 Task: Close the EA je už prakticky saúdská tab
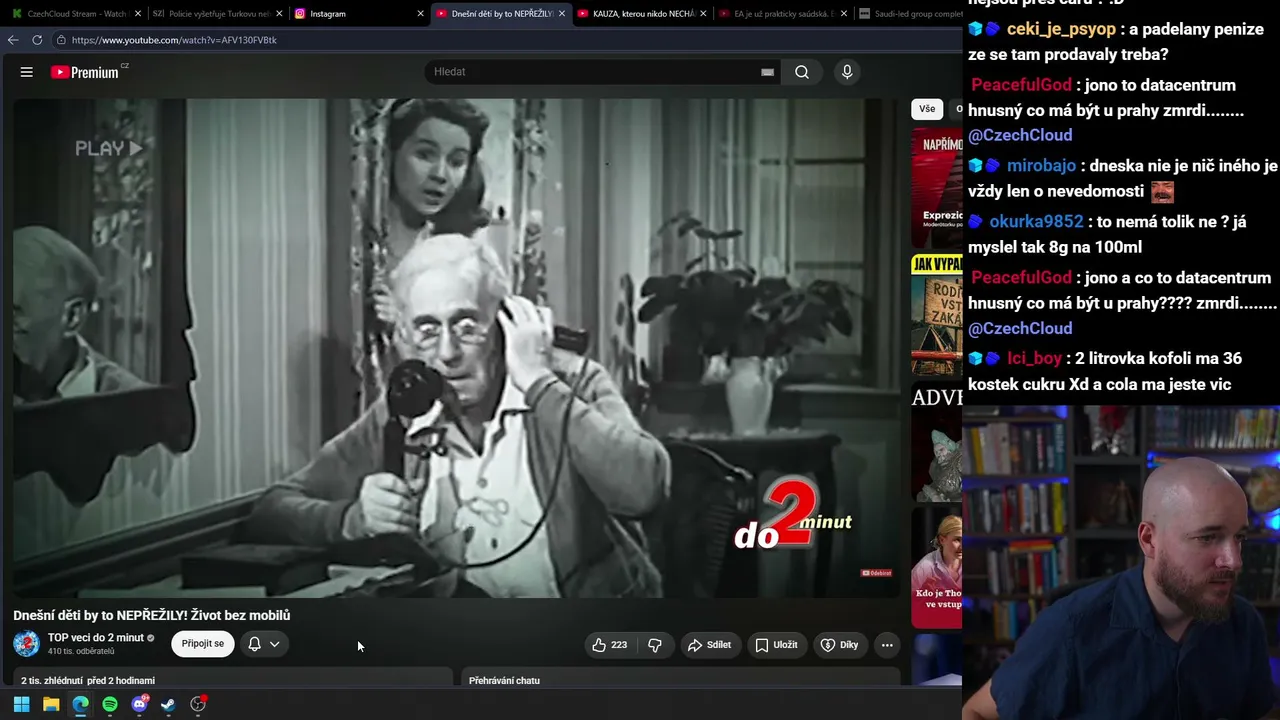845,14
